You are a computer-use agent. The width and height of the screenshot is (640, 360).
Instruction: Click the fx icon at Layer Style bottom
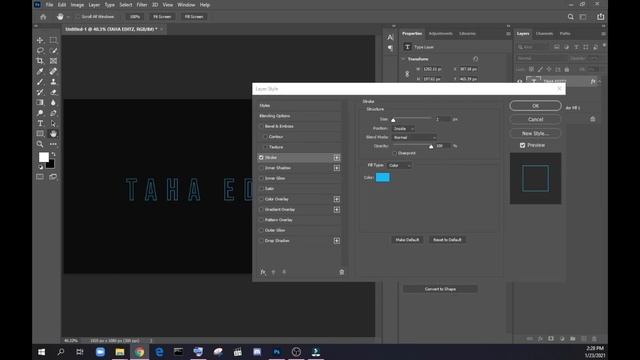(x=263, y=272)
